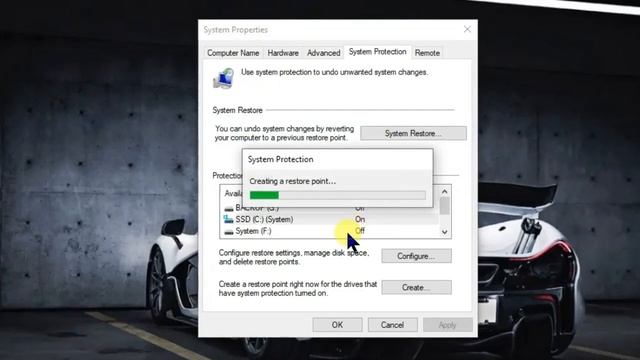Viewport: 640px width, 360px height.
Task: Click the restore point green progress bar
Action: pos(264,196)
